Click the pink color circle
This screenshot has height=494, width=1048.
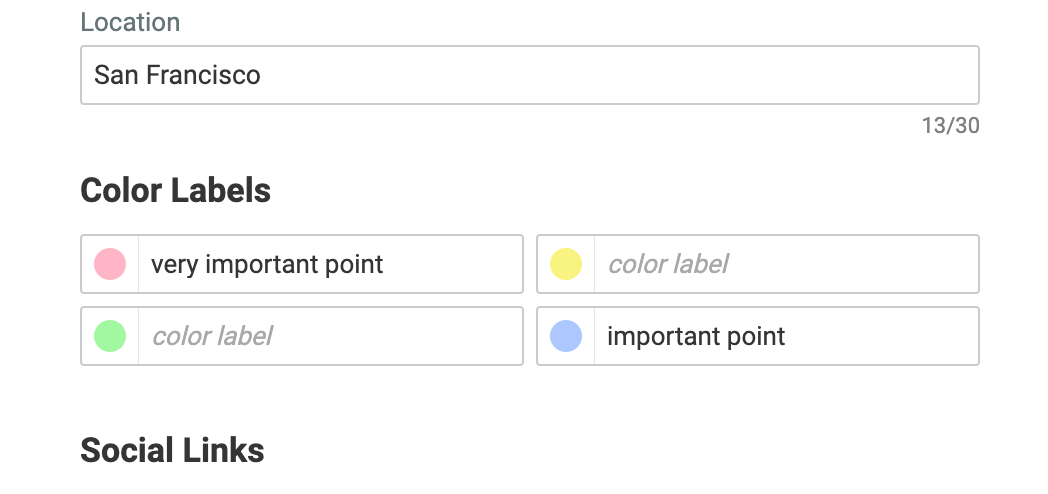110,264
